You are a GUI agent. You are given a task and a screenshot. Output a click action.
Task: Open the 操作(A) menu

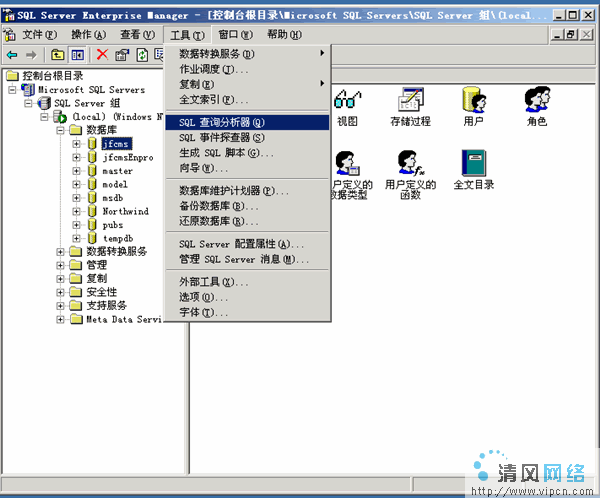pyautogui.click(x=88, y=35)
